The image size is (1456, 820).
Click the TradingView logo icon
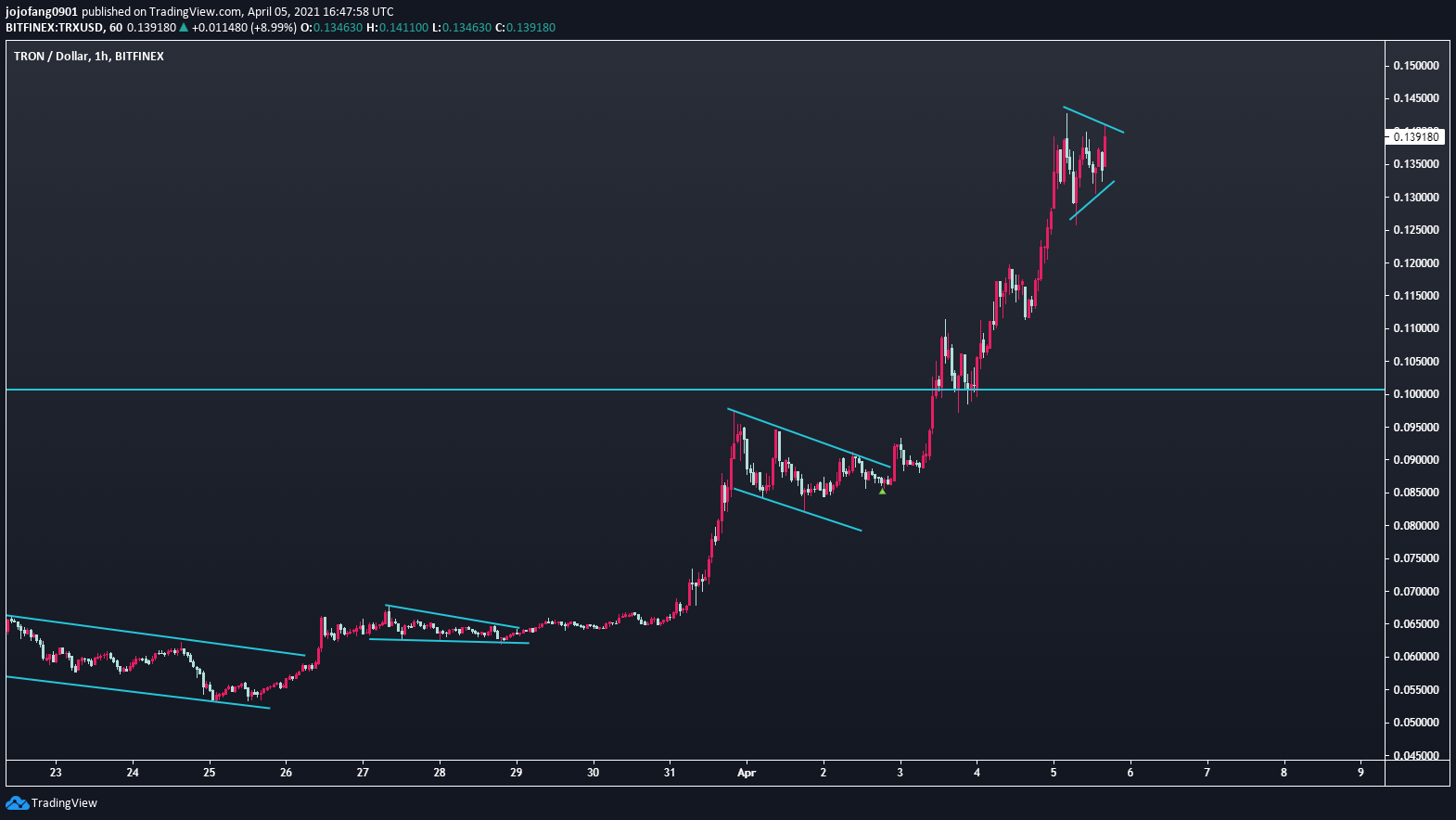(x=17, y=803)
